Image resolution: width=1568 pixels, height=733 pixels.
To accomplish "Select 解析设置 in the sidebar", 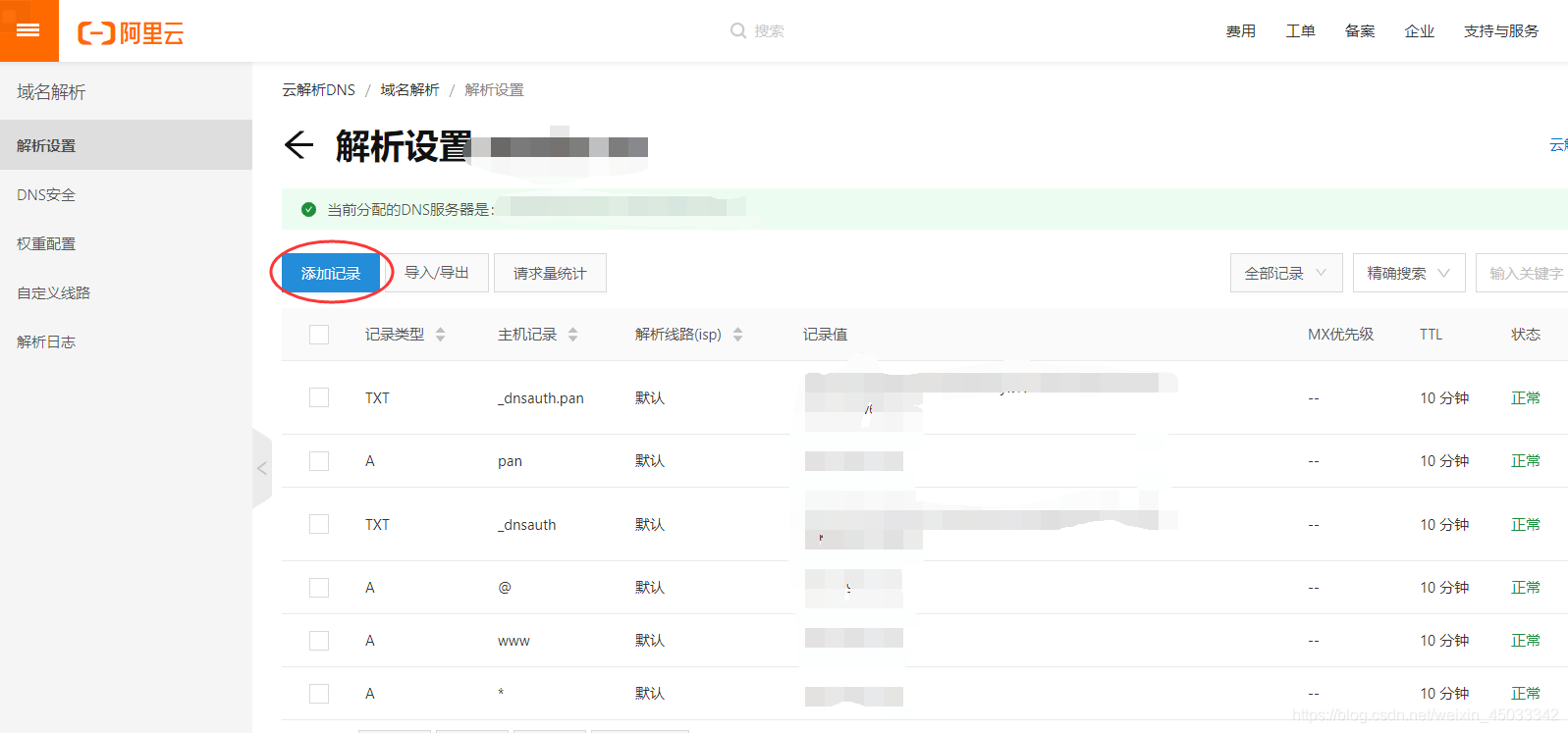I will 126,145.
